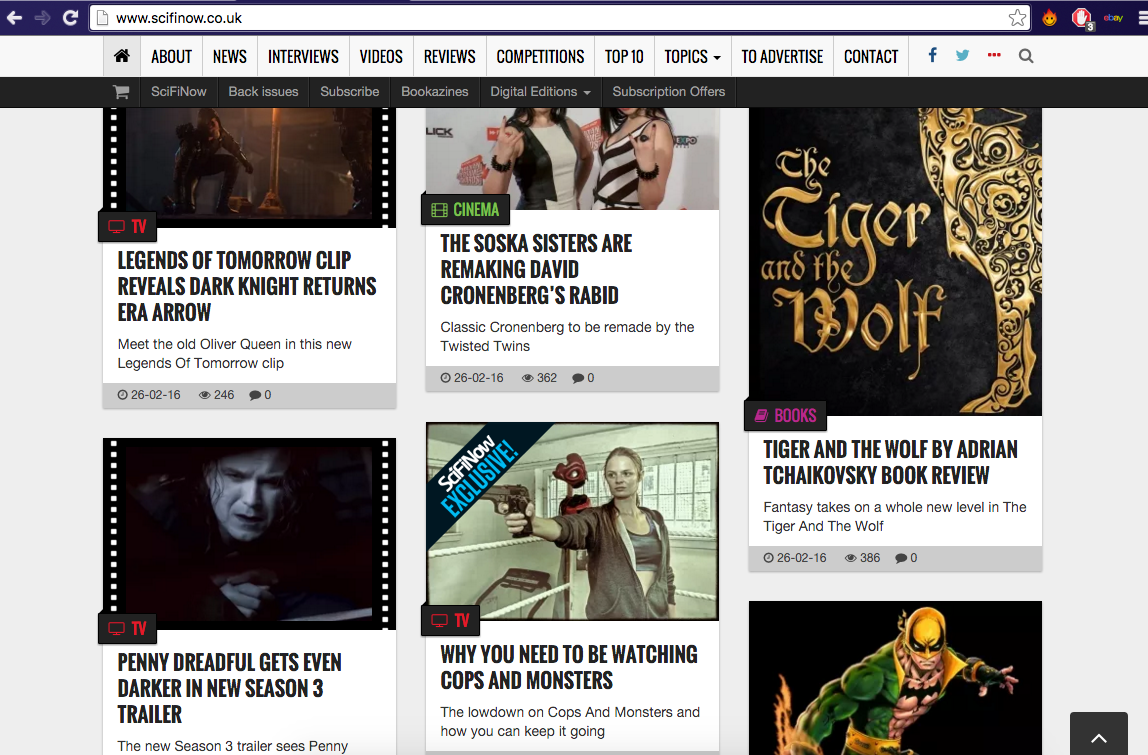
Task: Open the Facebook page icon
Action: (x=932, y=56)
